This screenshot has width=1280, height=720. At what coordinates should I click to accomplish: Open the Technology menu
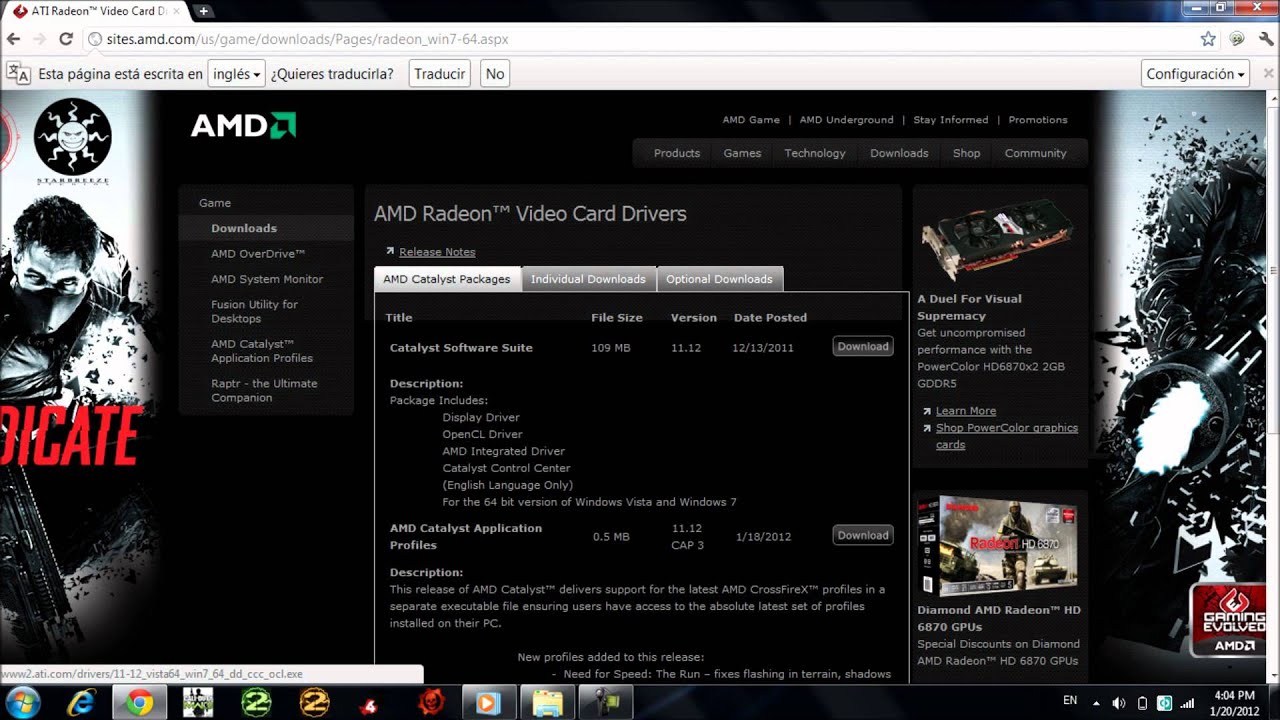(815, 153)
